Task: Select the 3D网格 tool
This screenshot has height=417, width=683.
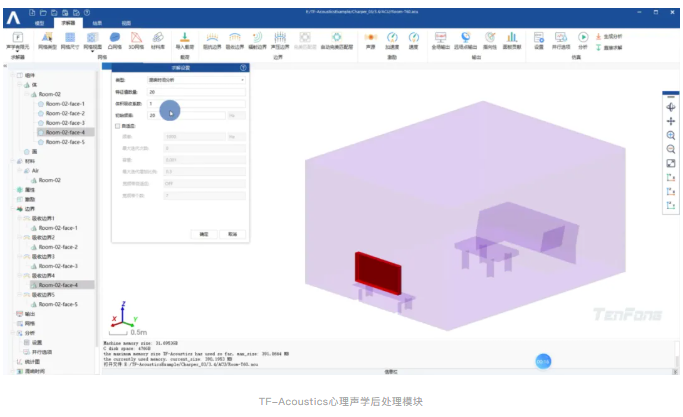Action: [x=136, y=37]
